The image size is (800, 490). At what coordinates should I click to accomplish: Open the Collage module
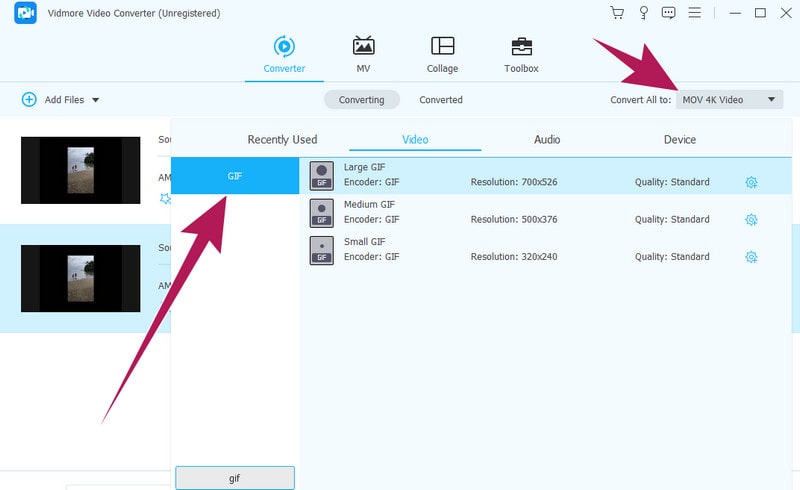coord(442,55)
